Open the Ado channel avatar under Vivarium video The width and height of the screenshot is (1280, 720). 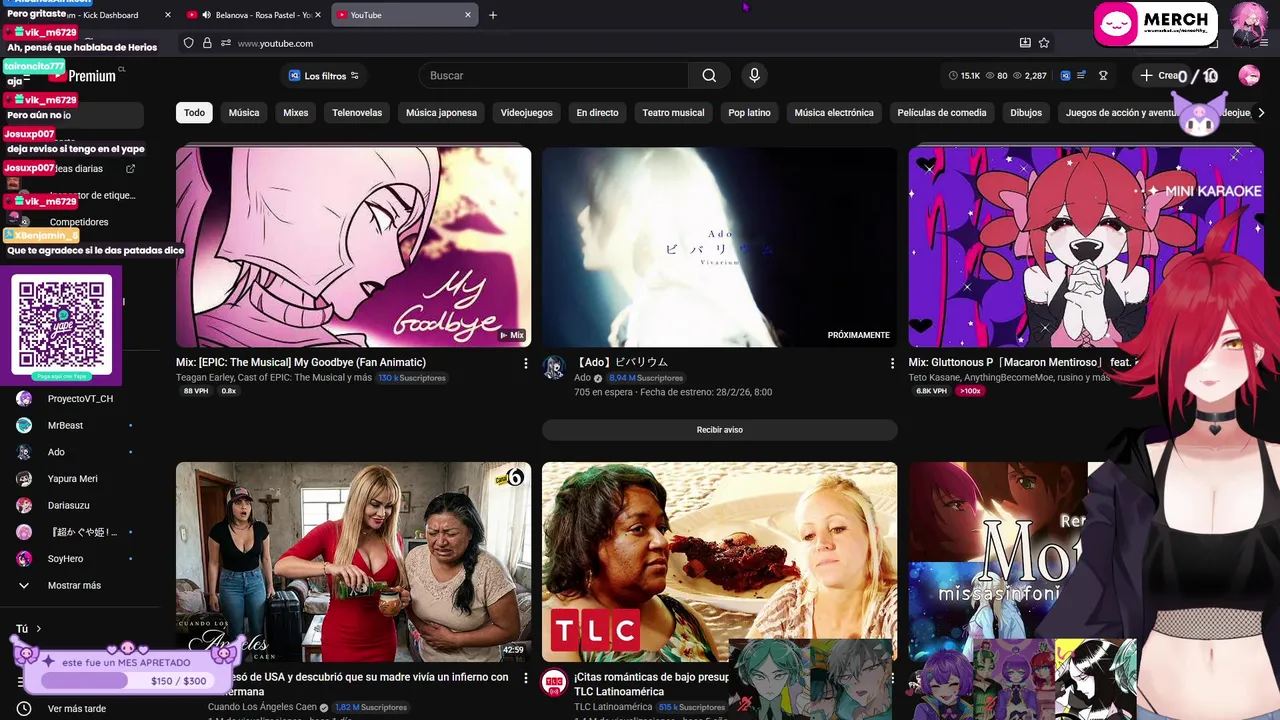pyautogui.click(x=554, y=368)
